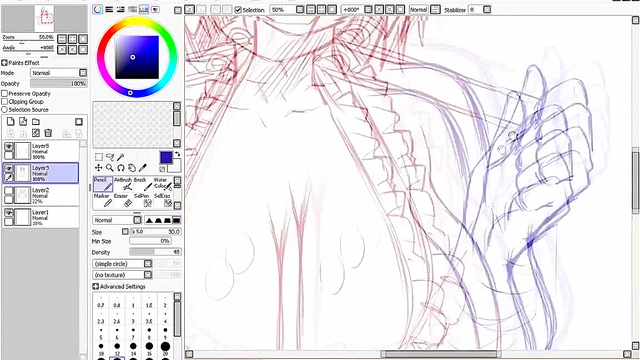Image resolution: width=640 pixels, height=360 pixels.
Task: Select the Eraser tool
Action: (123, 200)
